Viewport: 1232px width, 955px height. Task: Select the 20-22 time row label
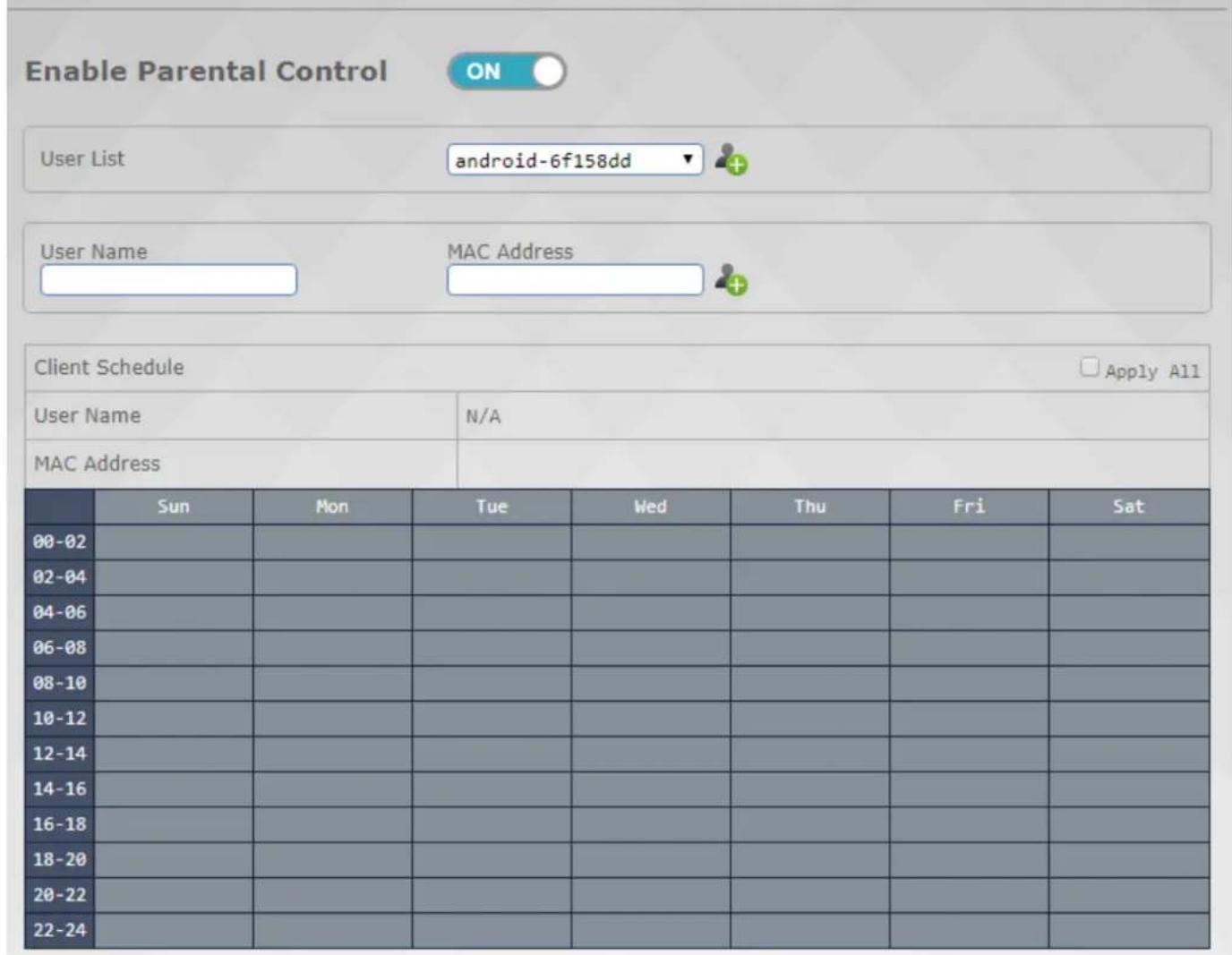click(60, 895)
